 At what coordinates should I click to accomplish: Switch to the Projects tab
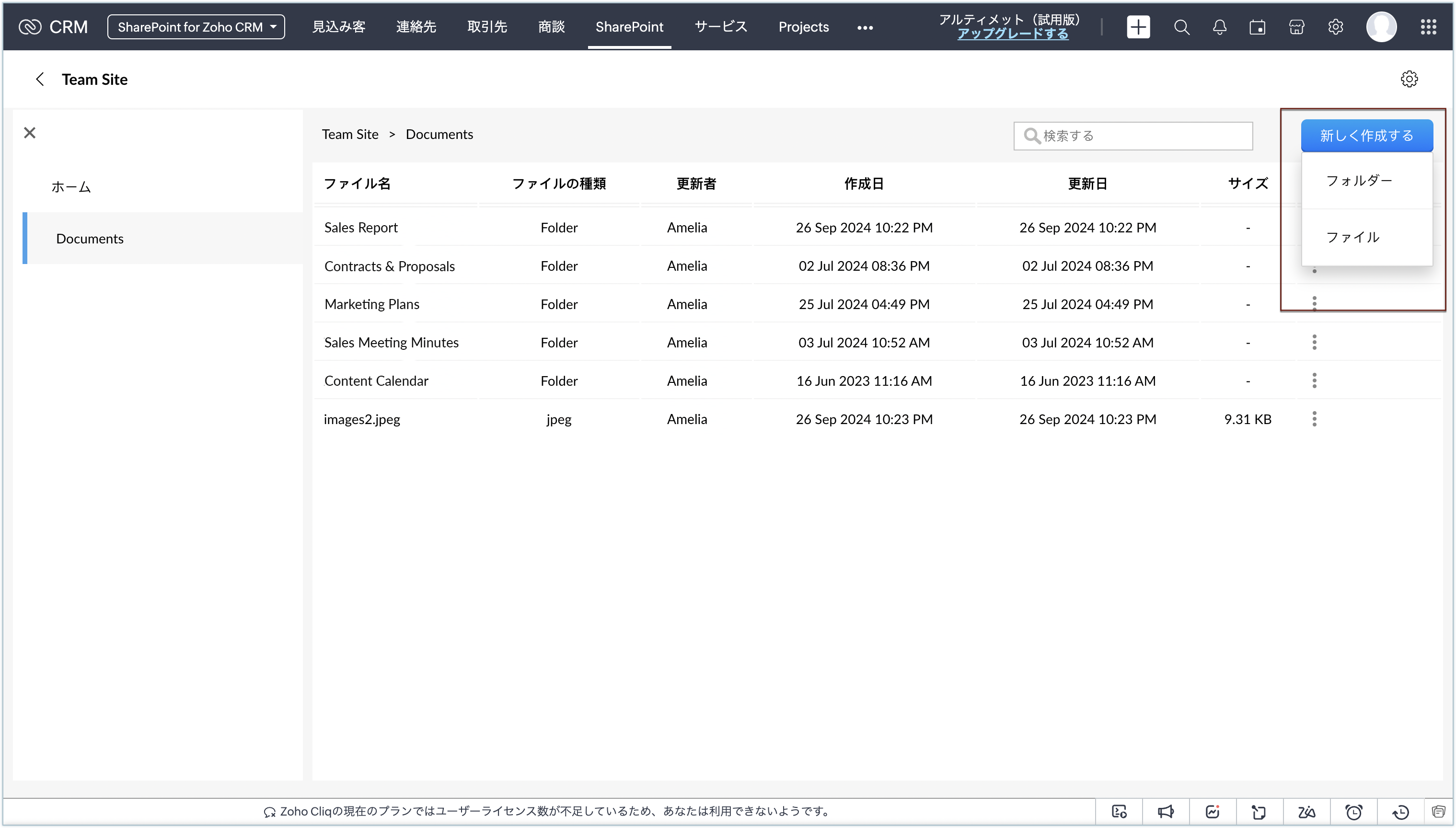pyautogui.click(x=803, y=27)
